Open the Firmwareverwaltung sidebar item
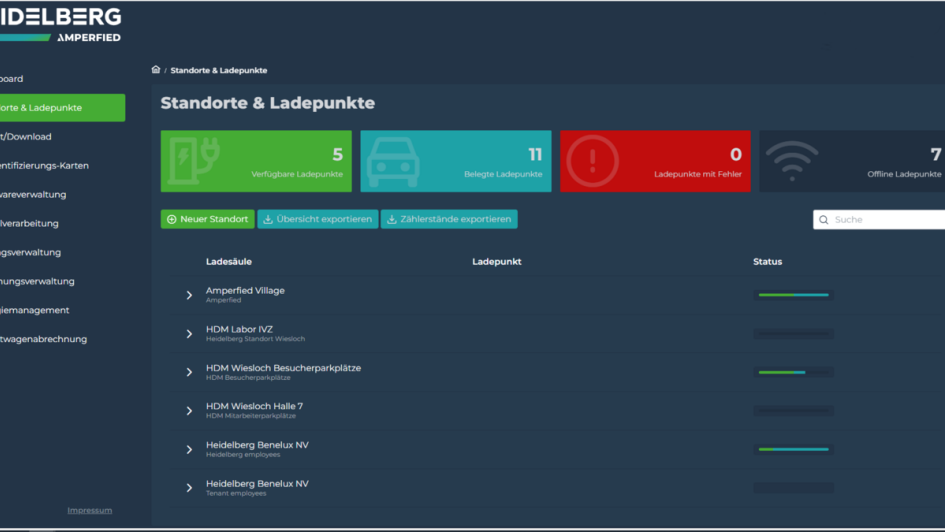The image size is (945, 532). coord(33,195)
